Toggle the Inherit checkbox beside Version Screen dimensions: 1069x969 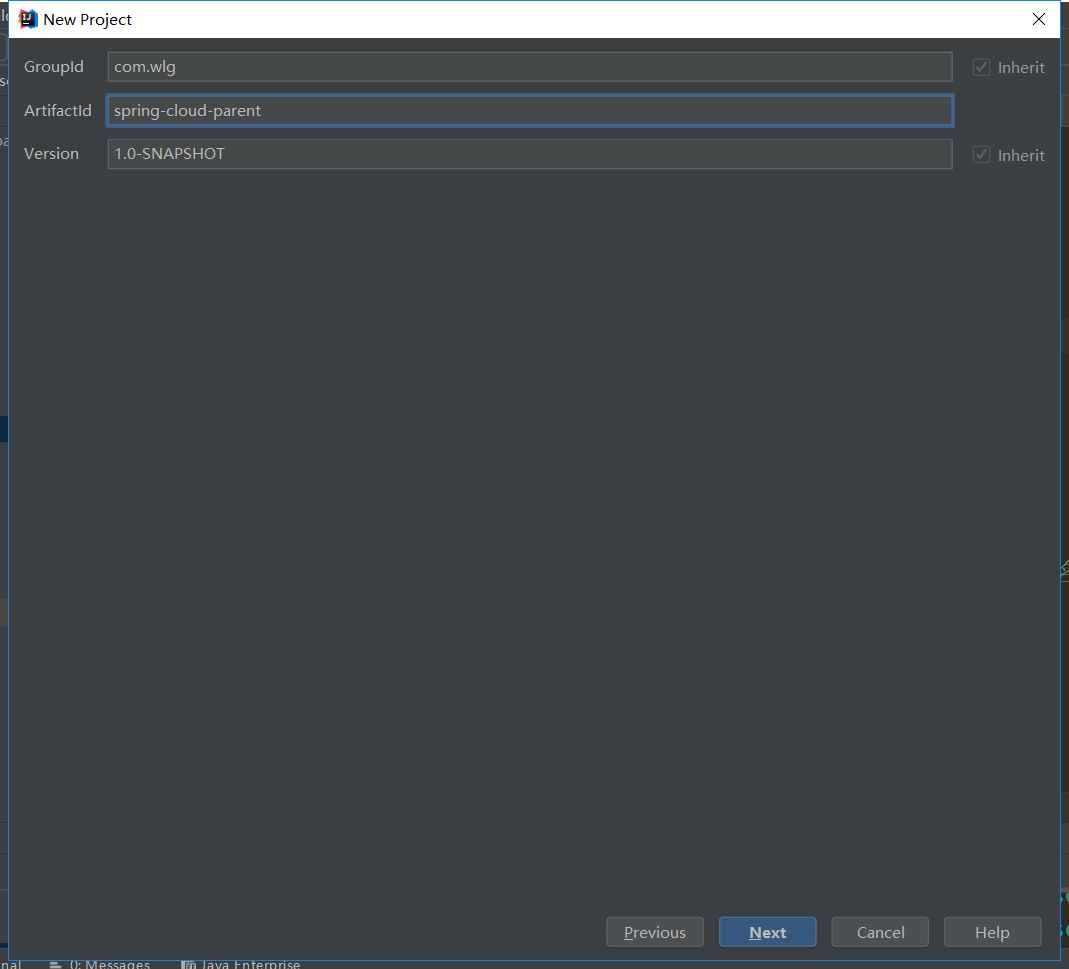(981, 155)
